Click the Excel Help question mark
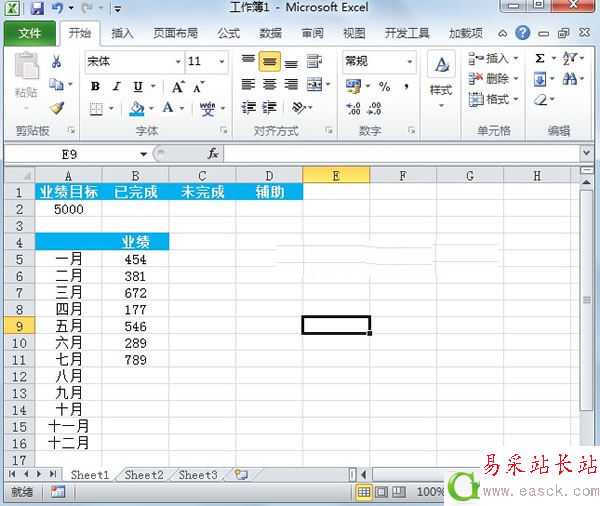Viewport: 600px width, 506px height. (x=522, y=33)
